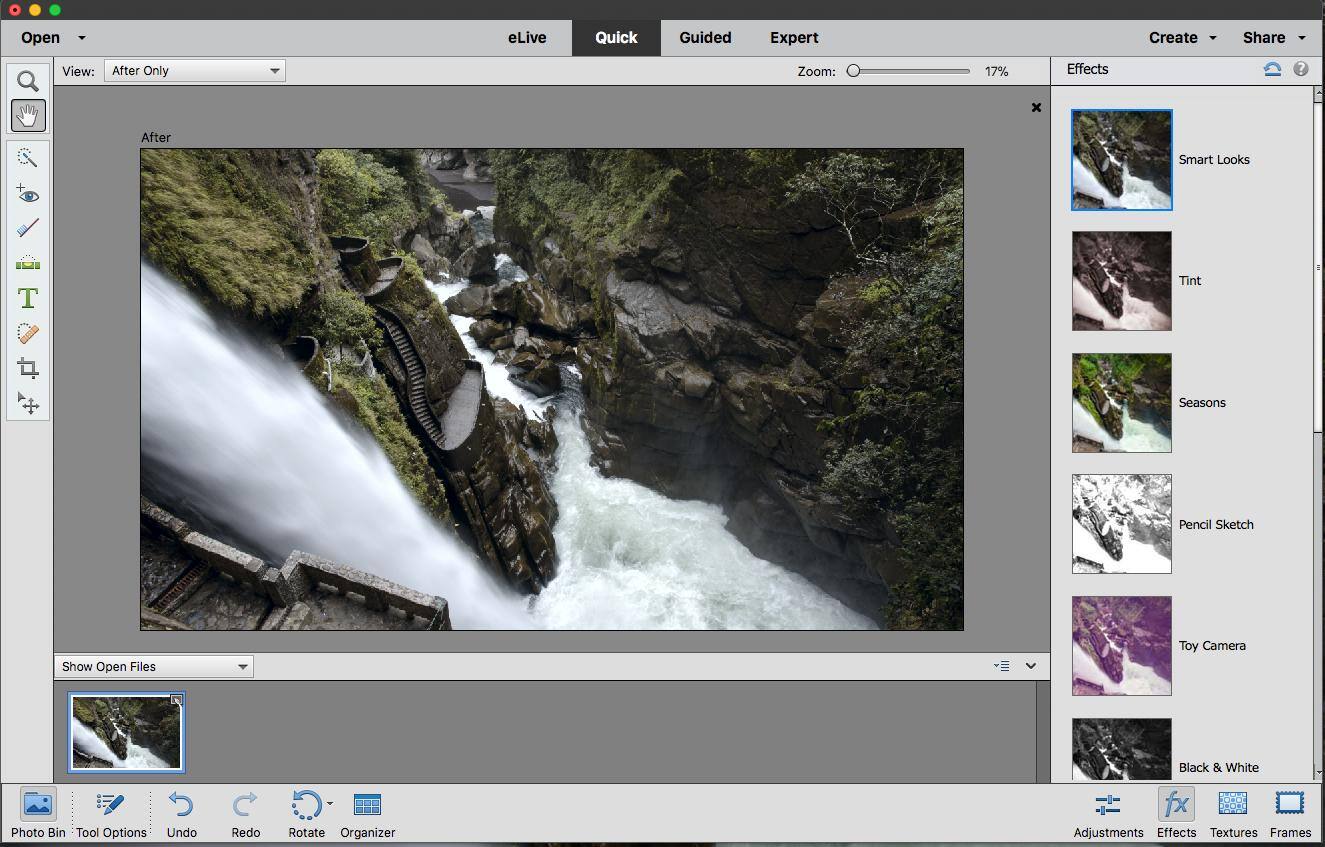Image resolution: width=1325 pixels, height=847 pixels.
Task: Select the Quick Selection tool
Action: click(28, 158)
